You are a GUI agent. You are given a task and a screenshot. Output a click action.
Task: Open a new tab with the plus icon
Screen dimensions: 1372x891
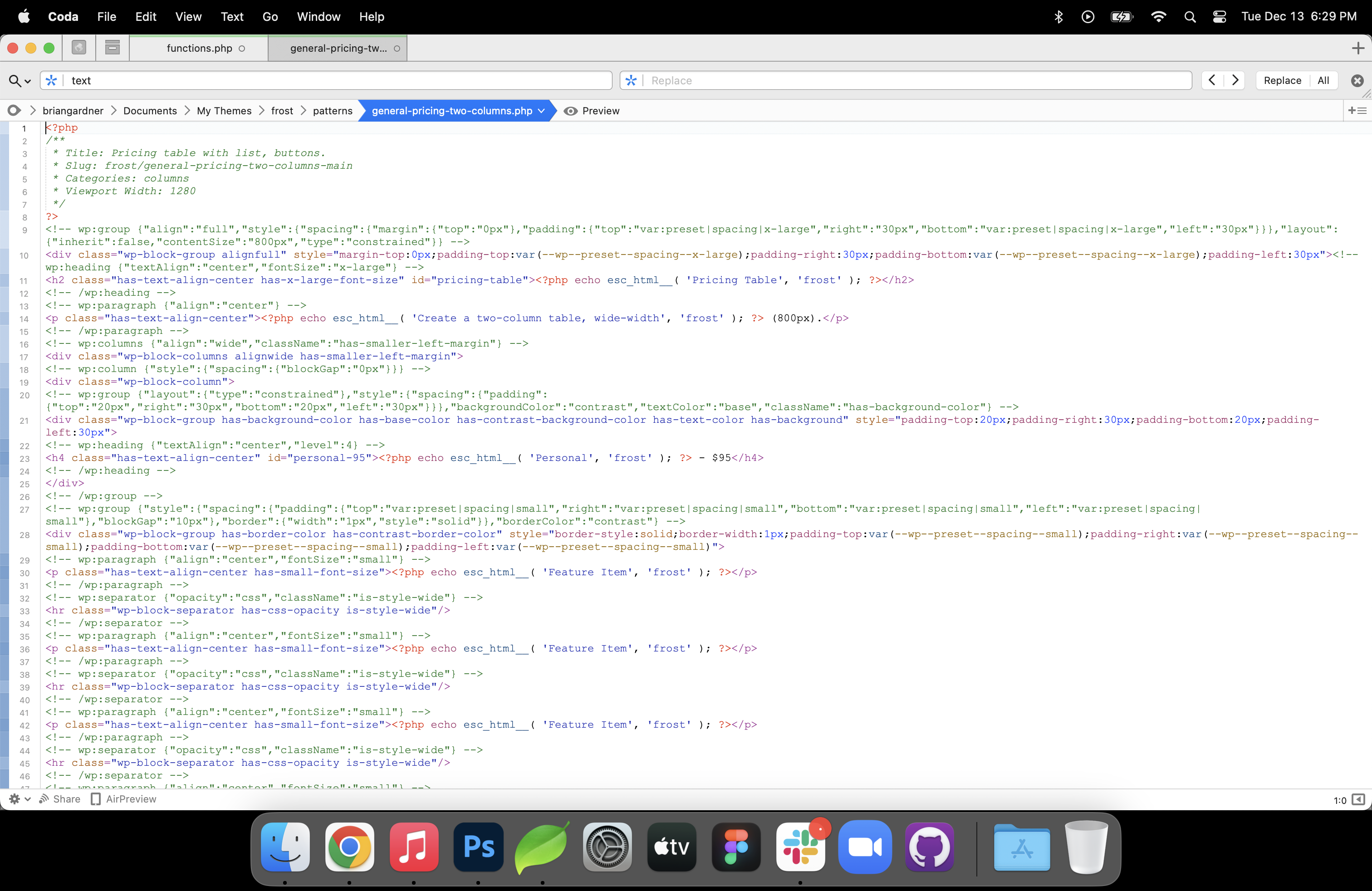[x=1359, y=48]
